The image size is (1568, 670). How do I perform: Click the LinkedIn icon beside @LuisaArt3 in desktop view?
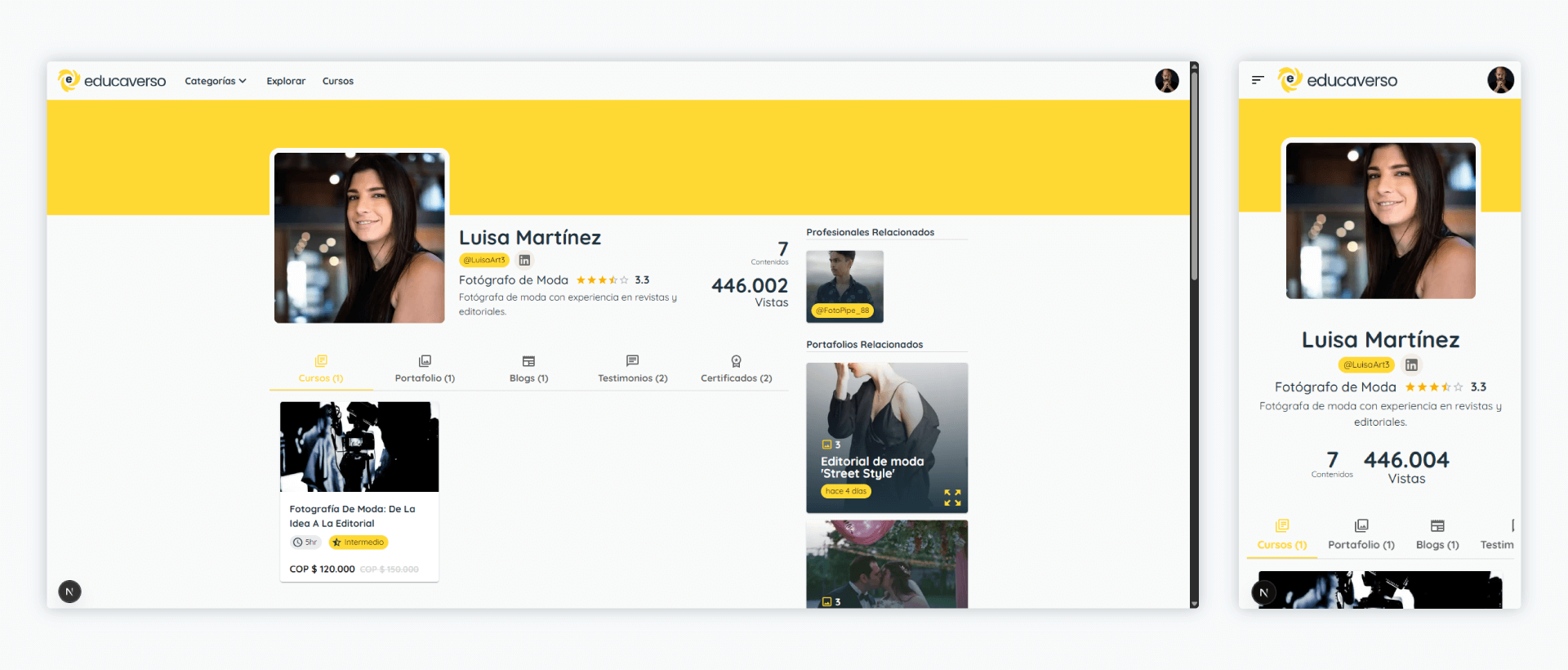click(524, 261)
